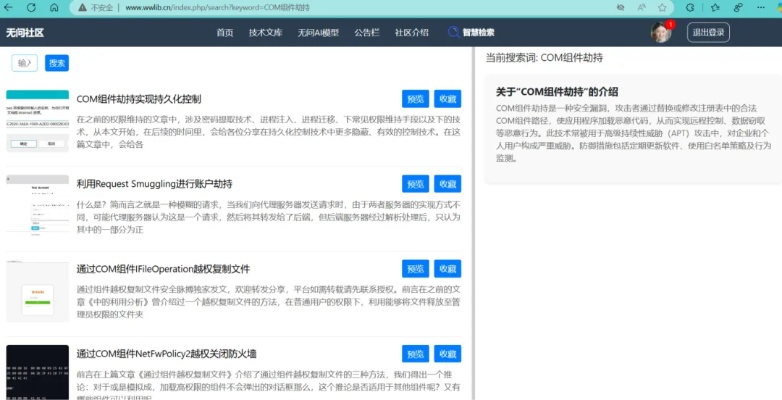Click the 退出登录 button
This screenshot has height=400, width=782.
(x=708, y=32)
